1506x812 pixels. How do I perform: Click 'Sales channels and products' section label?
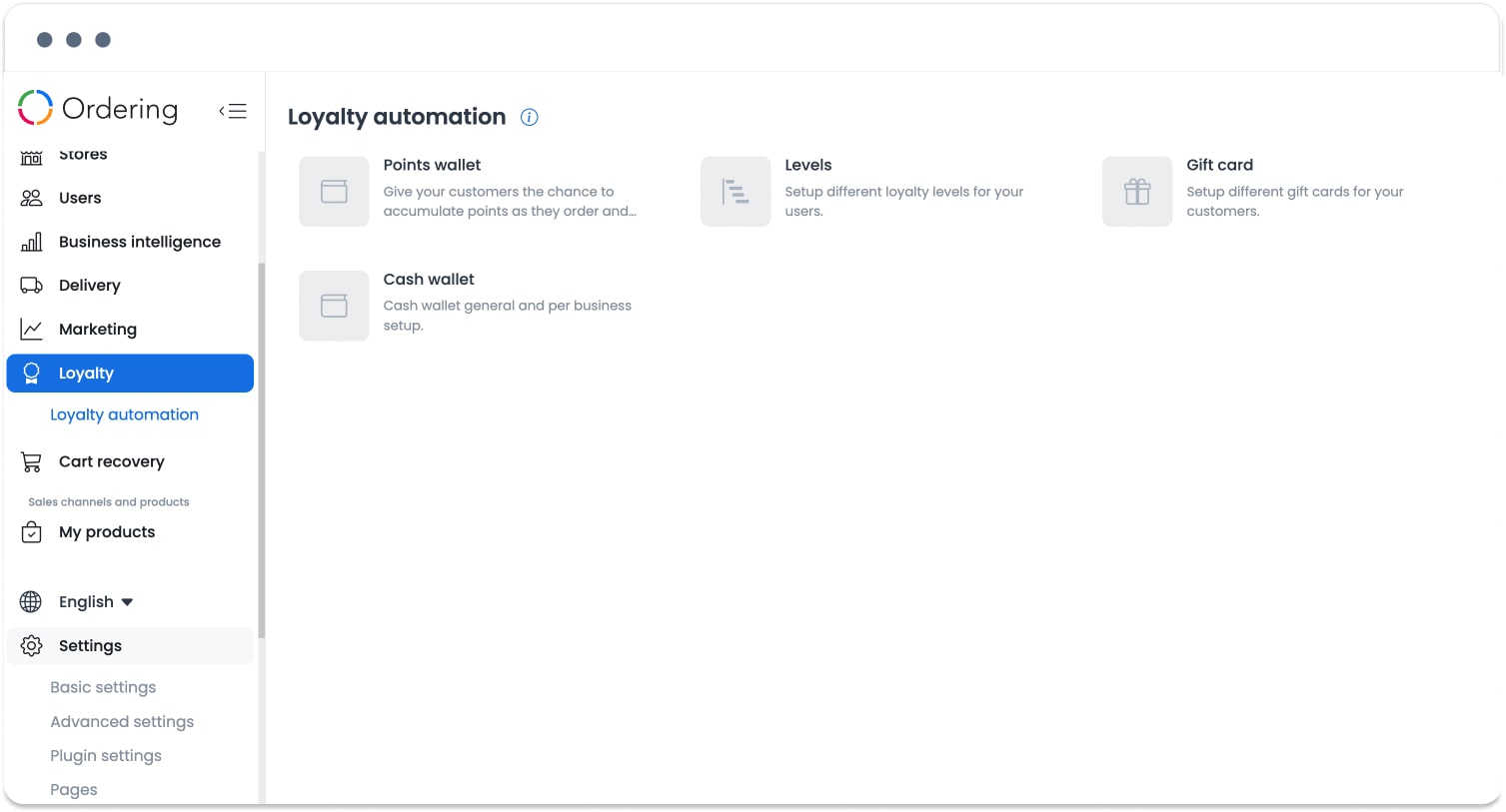pyautogui.click(x=109, y=502)
